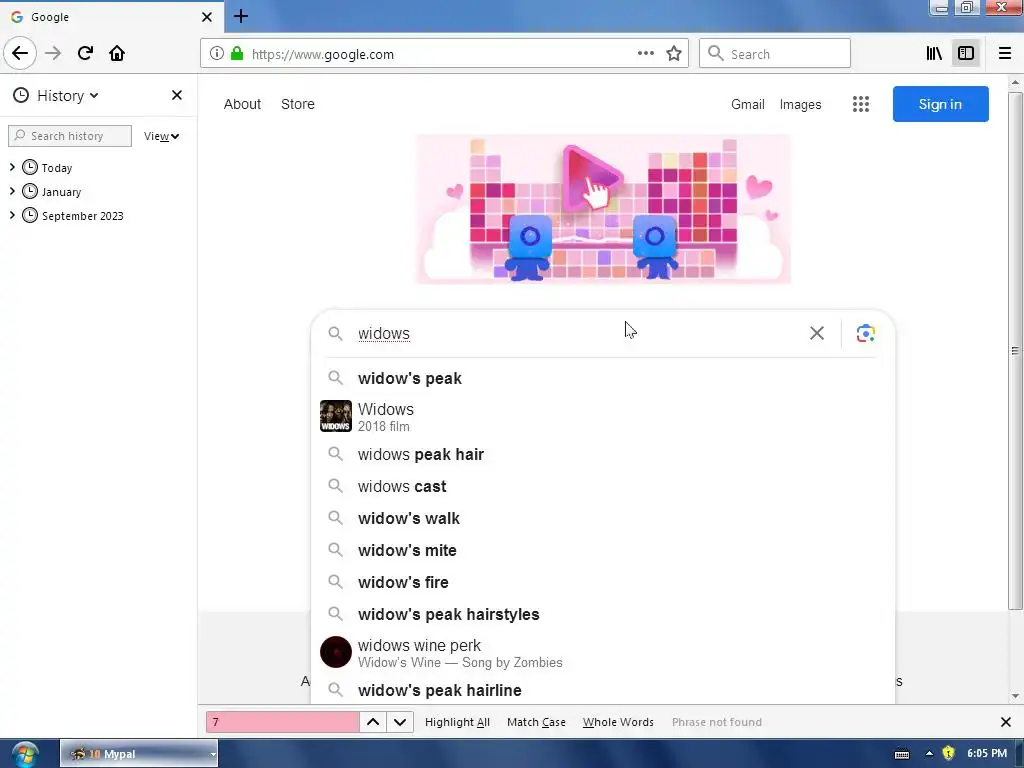The height and width of the screenshot is (768, 1024).
Task: Open the About link
Action: pos(242,104)
